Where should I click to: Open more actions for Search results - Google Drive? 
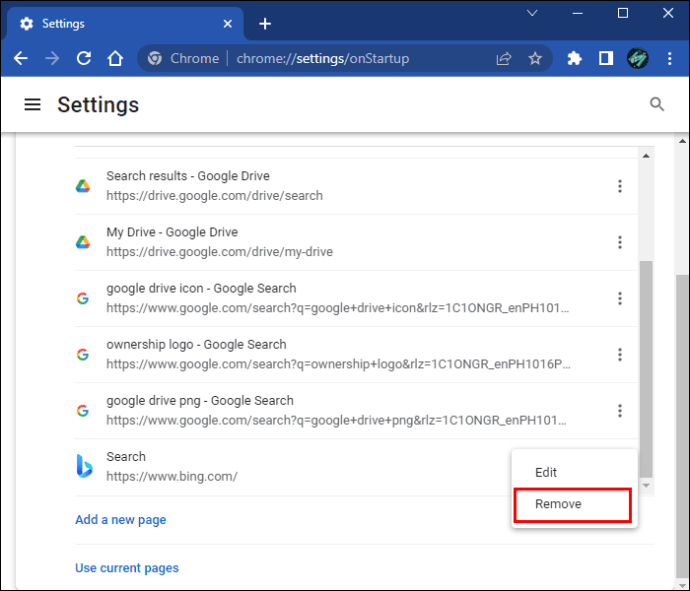620,186
